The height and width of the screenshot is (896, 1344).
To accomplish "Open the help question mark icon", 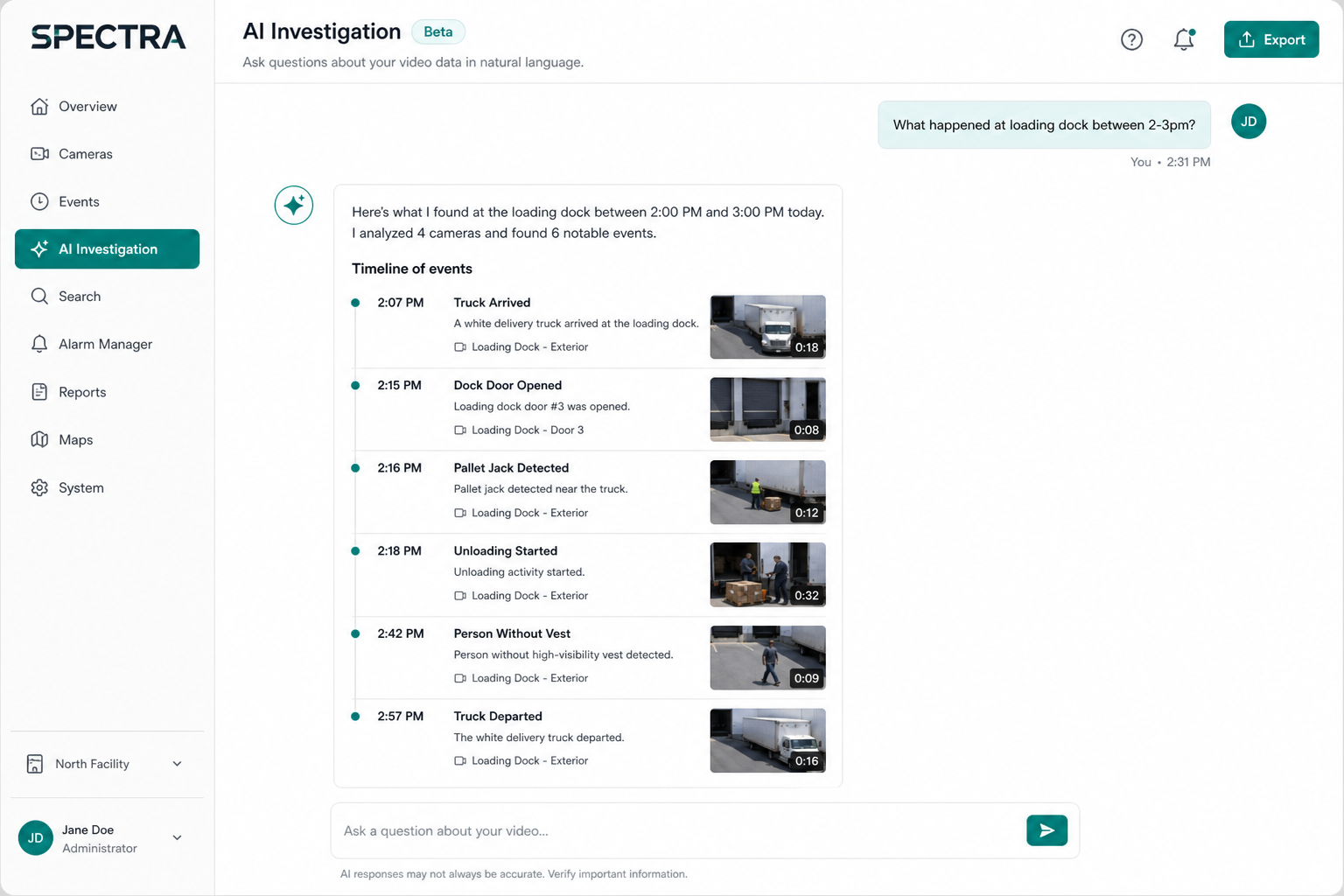I will [x=1131, y=39].
